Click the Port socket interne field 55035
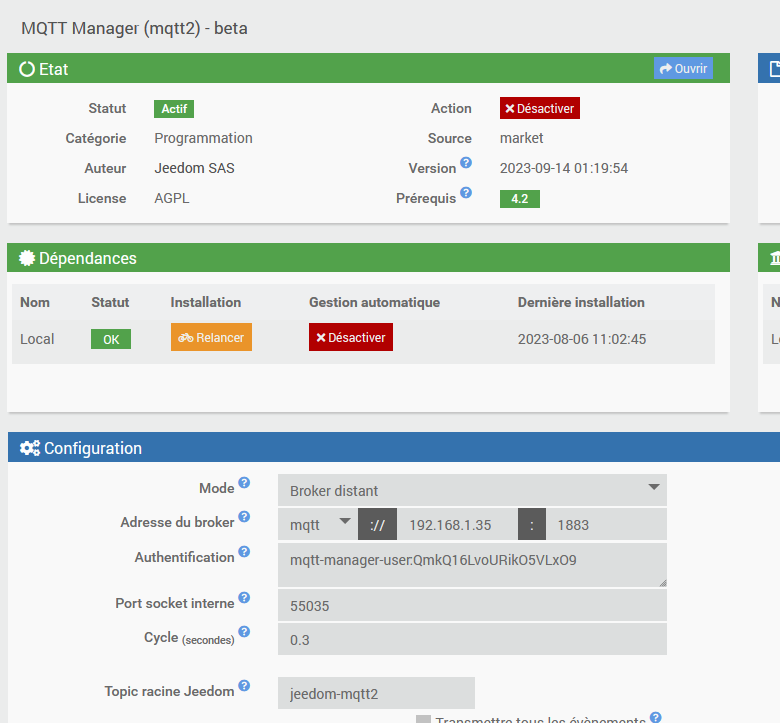The width and height of the screenshot is (780, 723). point(472,605)
